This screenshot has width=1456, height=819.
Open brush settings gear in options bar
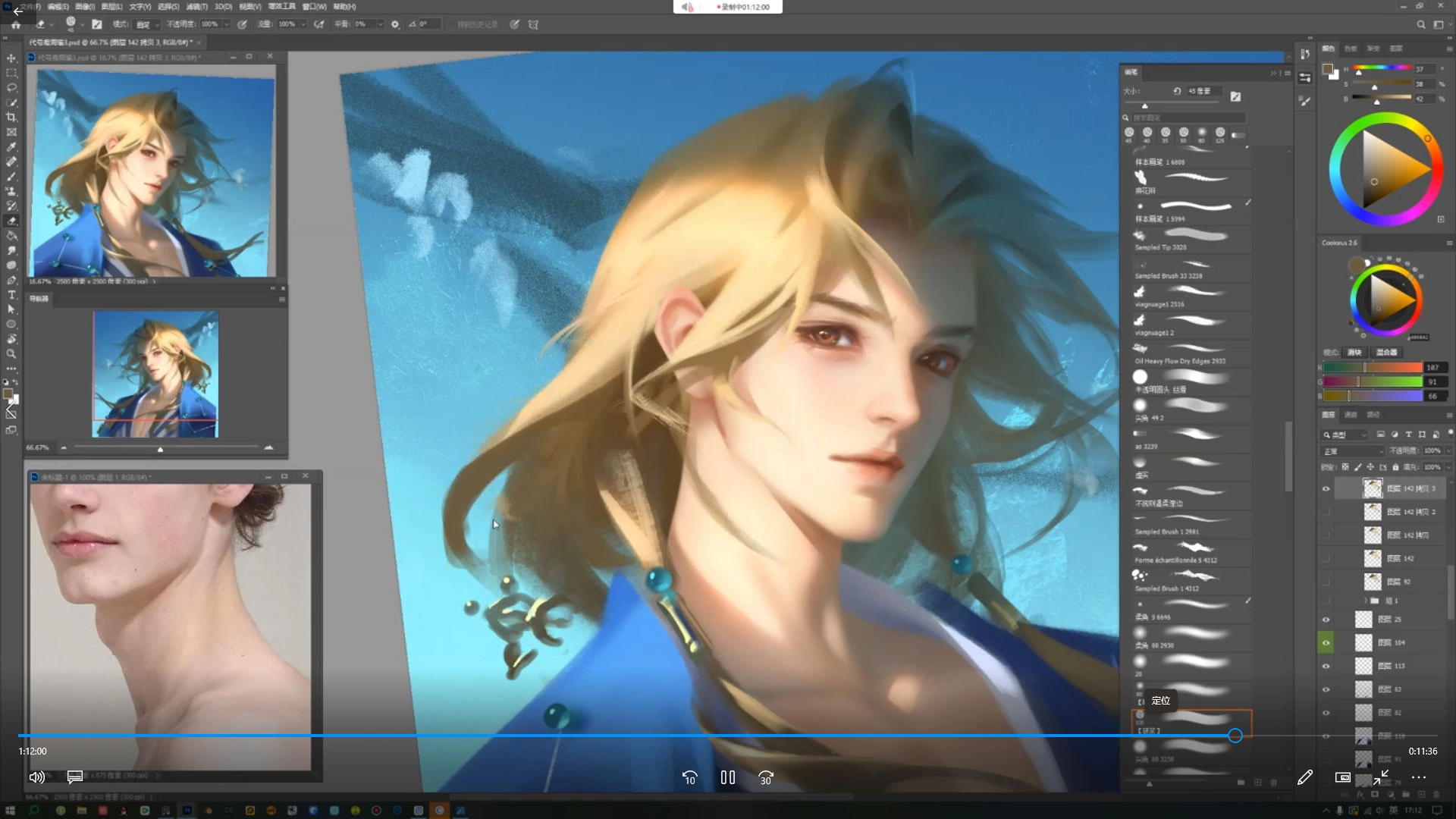pos(395,24)
